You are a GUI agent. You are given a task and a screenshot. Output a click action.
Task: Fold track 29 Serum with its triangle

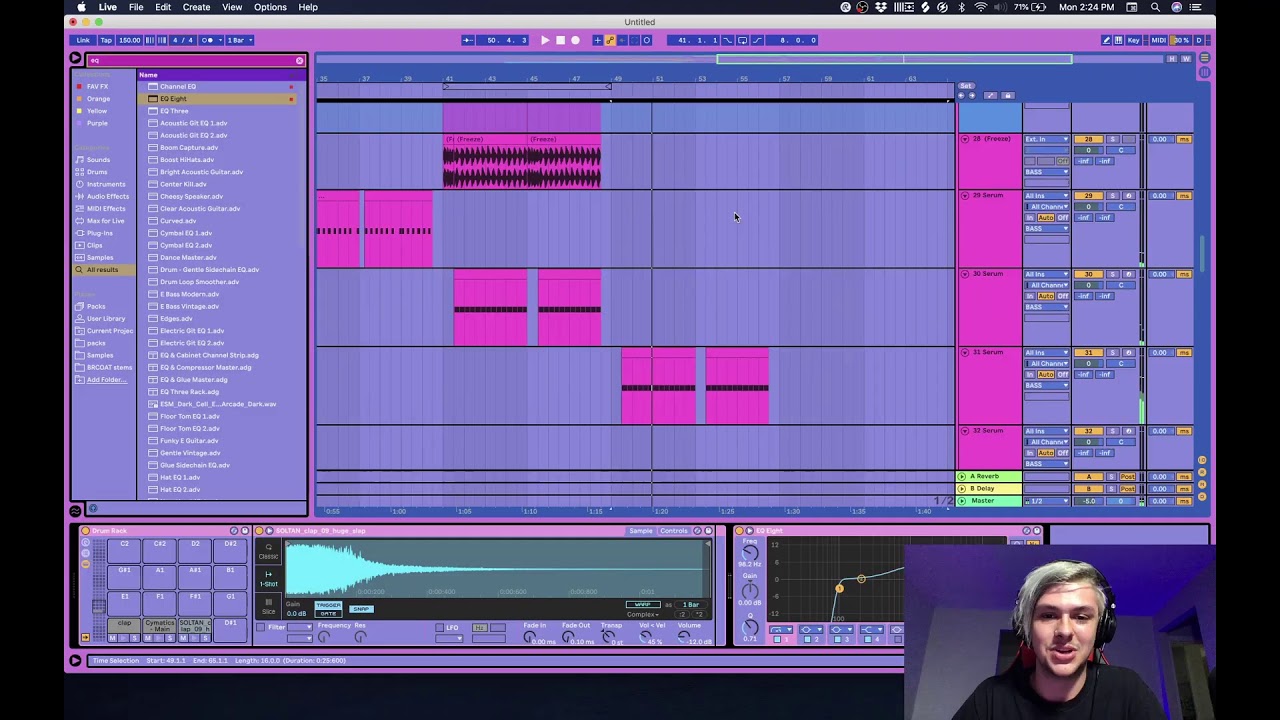(x=965, y=196)
